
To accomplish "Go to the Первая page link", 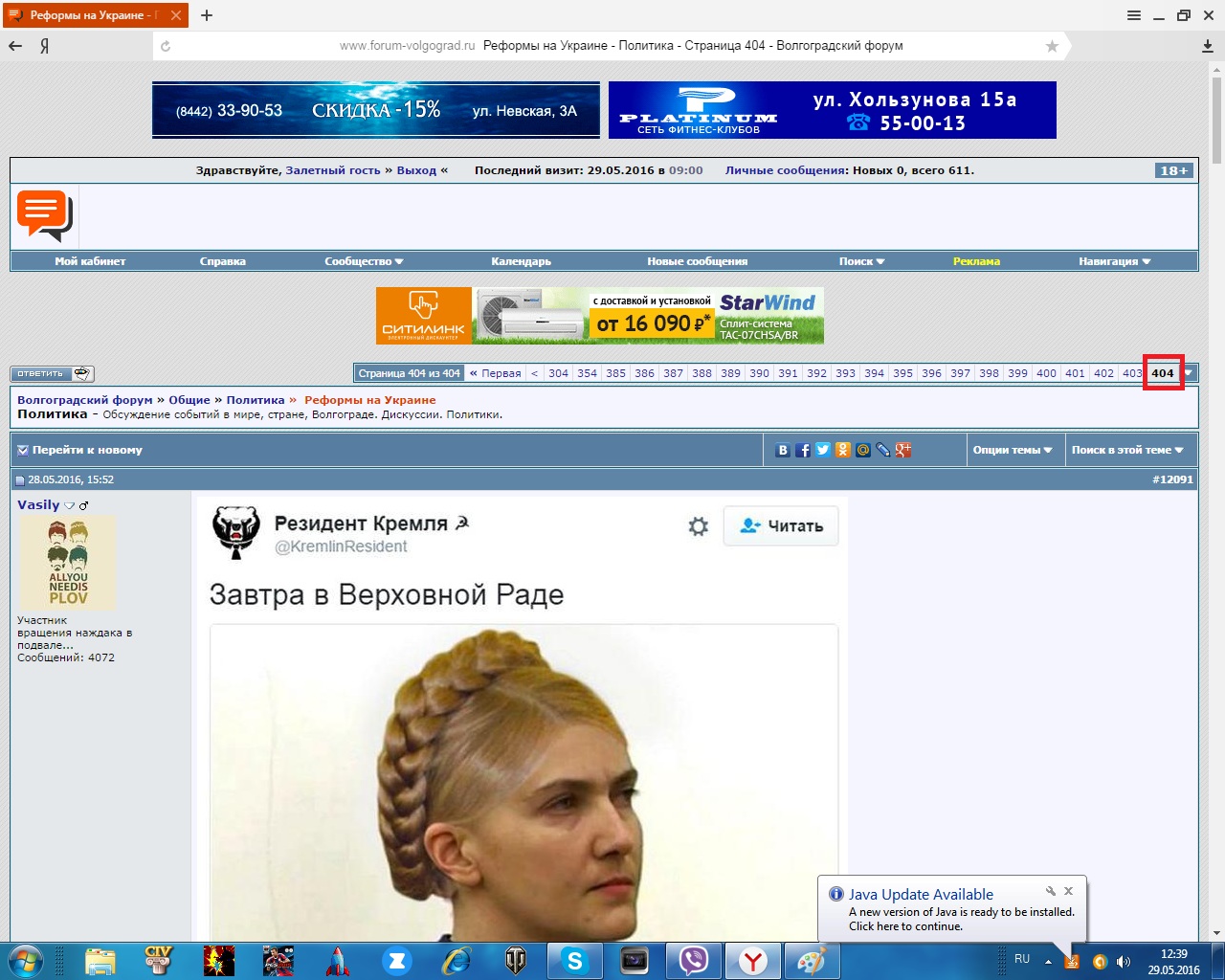I will click(x=496, y=373).
